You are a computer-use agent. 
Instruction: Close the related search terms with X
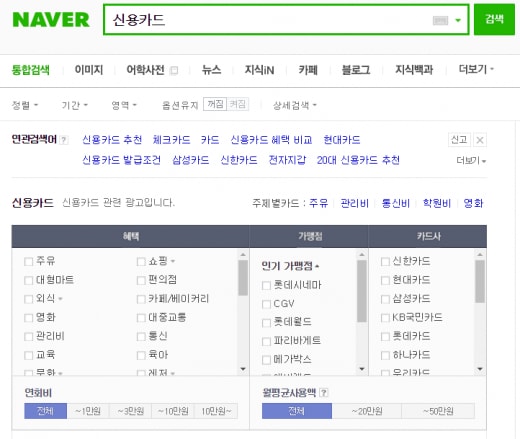(x=480, y=140)
